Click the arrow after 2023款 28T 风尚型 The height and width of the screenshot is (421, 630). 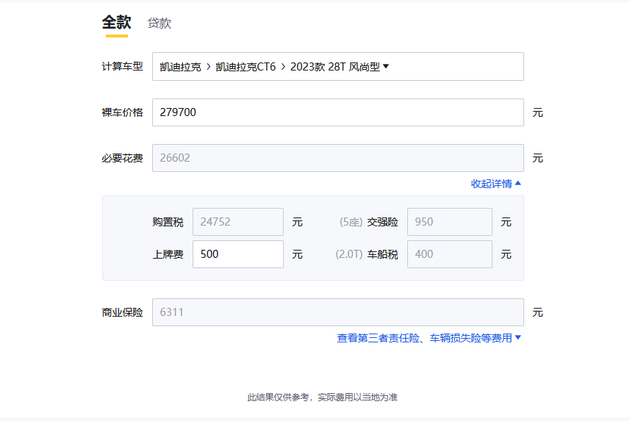point(386,67)
